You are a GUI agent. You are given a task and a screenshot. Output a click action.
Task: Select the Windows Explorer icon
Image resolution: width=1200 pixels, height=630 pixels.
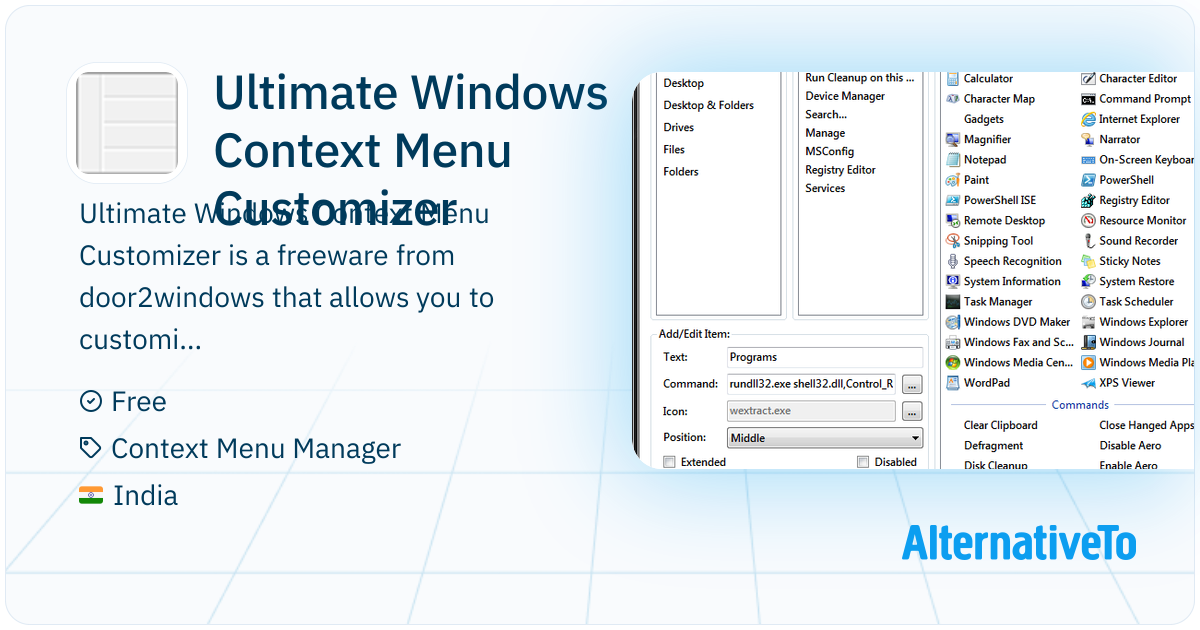[x=1089, y=322]
